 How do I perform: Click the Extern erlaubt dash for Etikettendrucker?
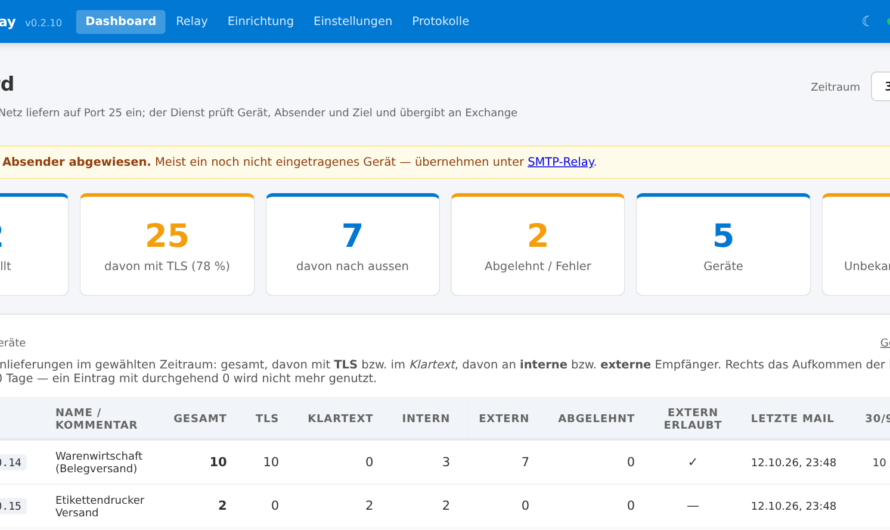click(692, 506)
